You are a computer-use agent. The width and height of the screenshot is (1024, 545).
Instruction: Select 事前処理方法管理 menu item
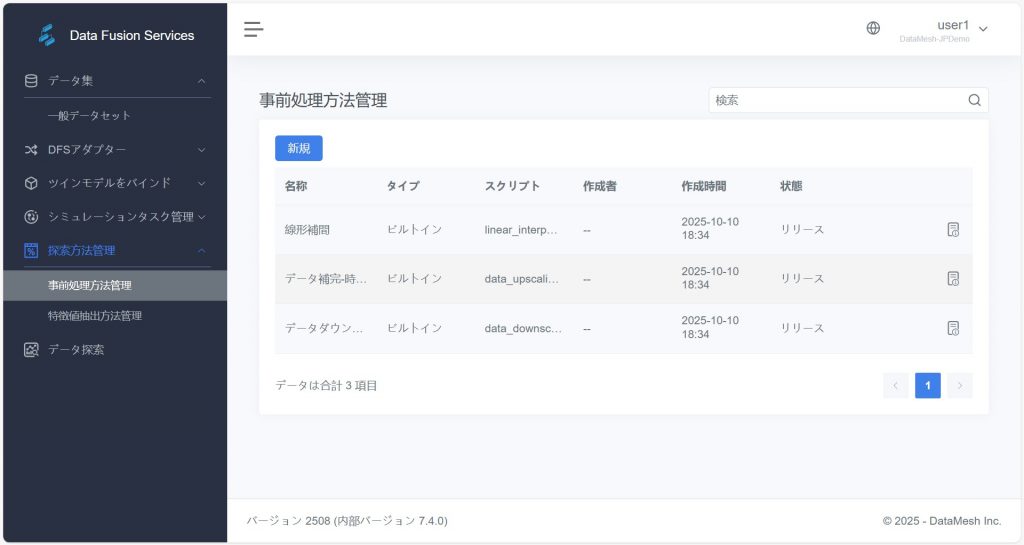coord(90,285)
